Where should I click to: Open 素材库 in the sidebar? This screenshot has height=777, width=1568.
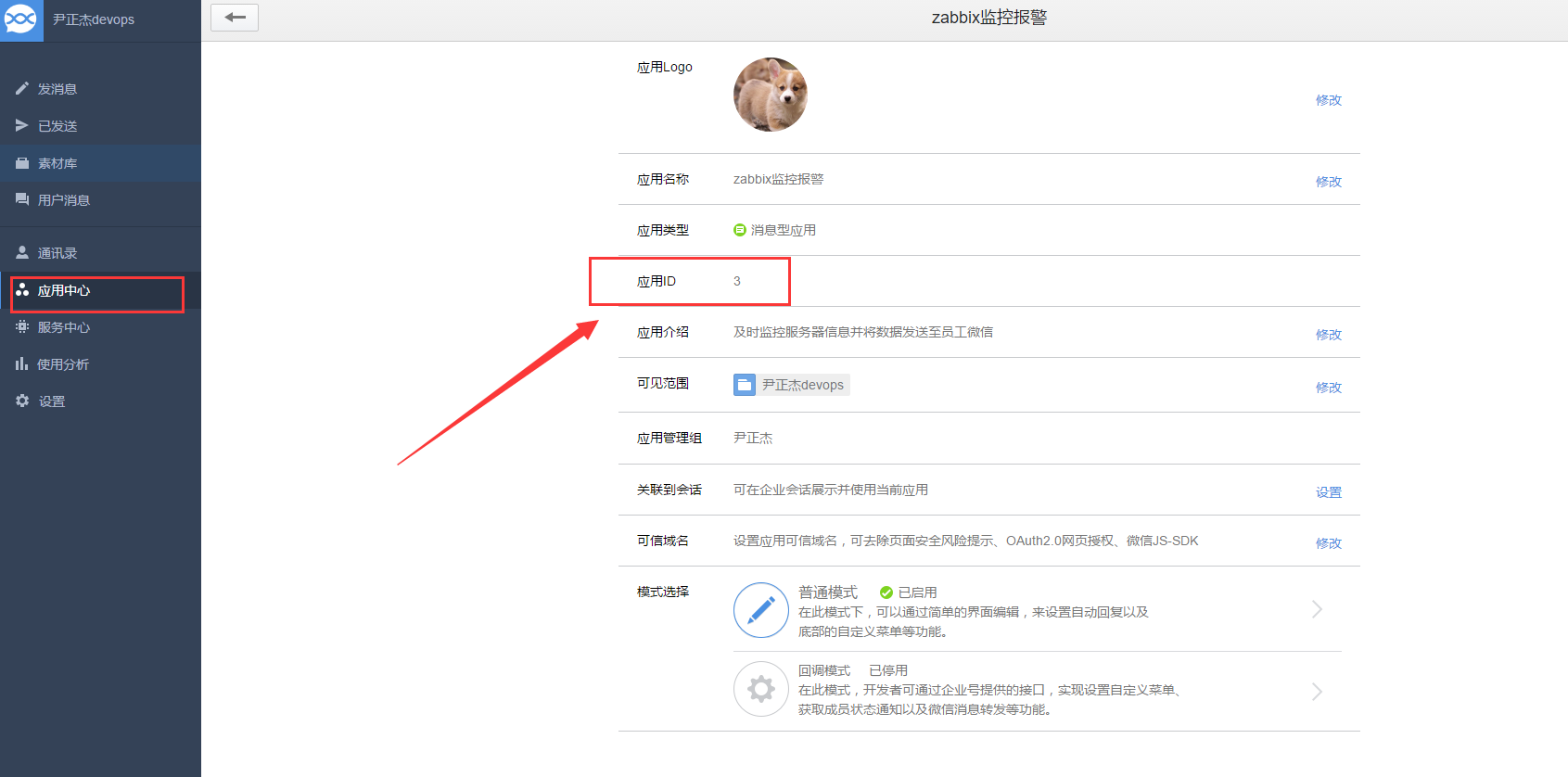[100, 163]
